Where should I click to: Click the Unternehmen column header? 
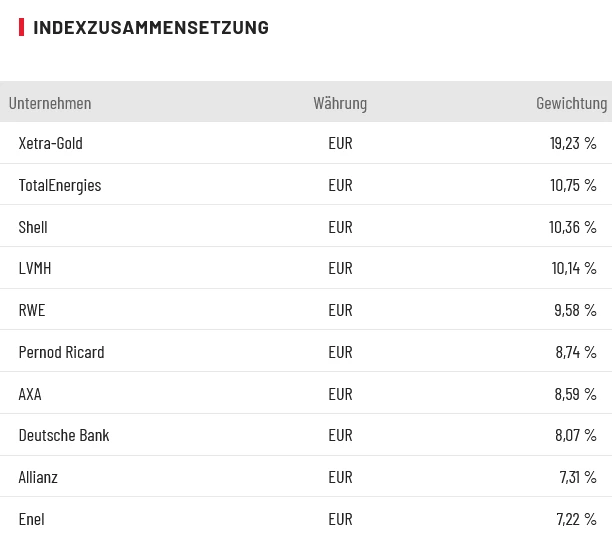pos(50,103)
